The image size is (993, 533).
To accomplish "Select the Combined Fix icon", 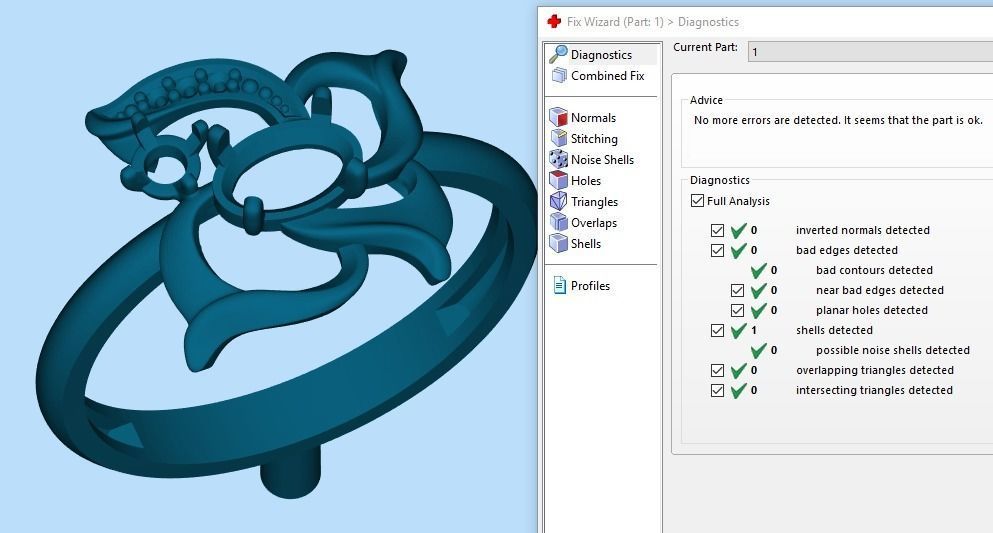I will tap(559, 76).
